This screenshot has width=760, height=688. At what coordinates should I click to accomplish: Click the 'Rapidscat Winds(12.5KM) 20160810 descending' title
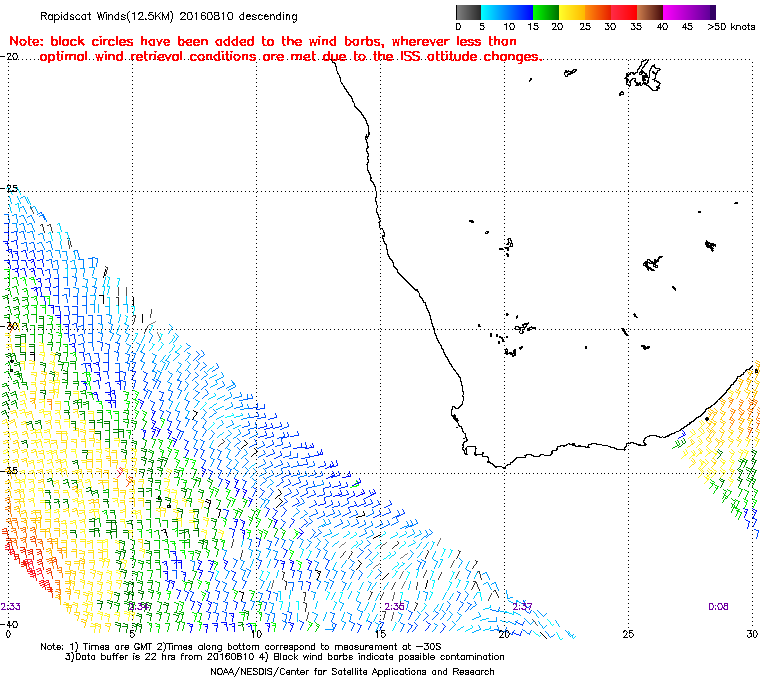coord(169,16)
